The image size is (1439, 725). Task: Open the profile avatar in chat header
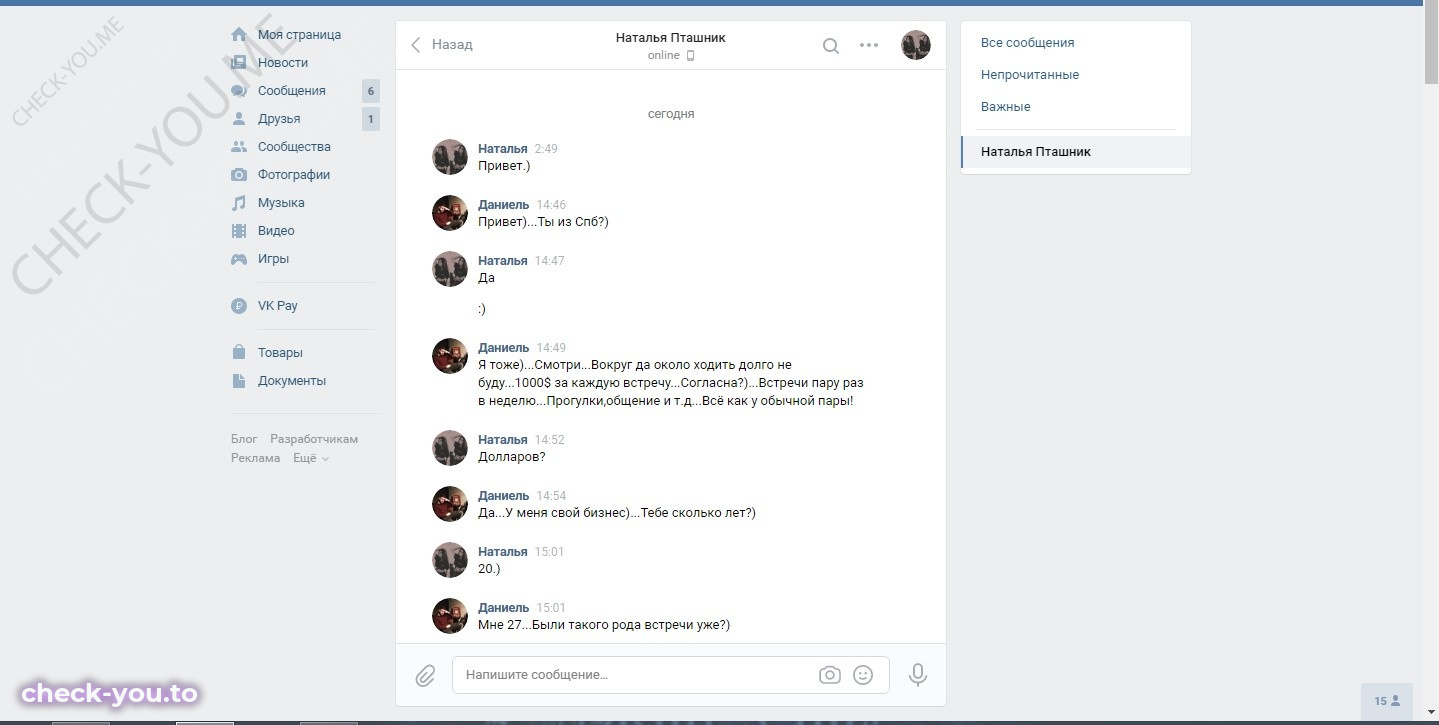tap(916, 45)
